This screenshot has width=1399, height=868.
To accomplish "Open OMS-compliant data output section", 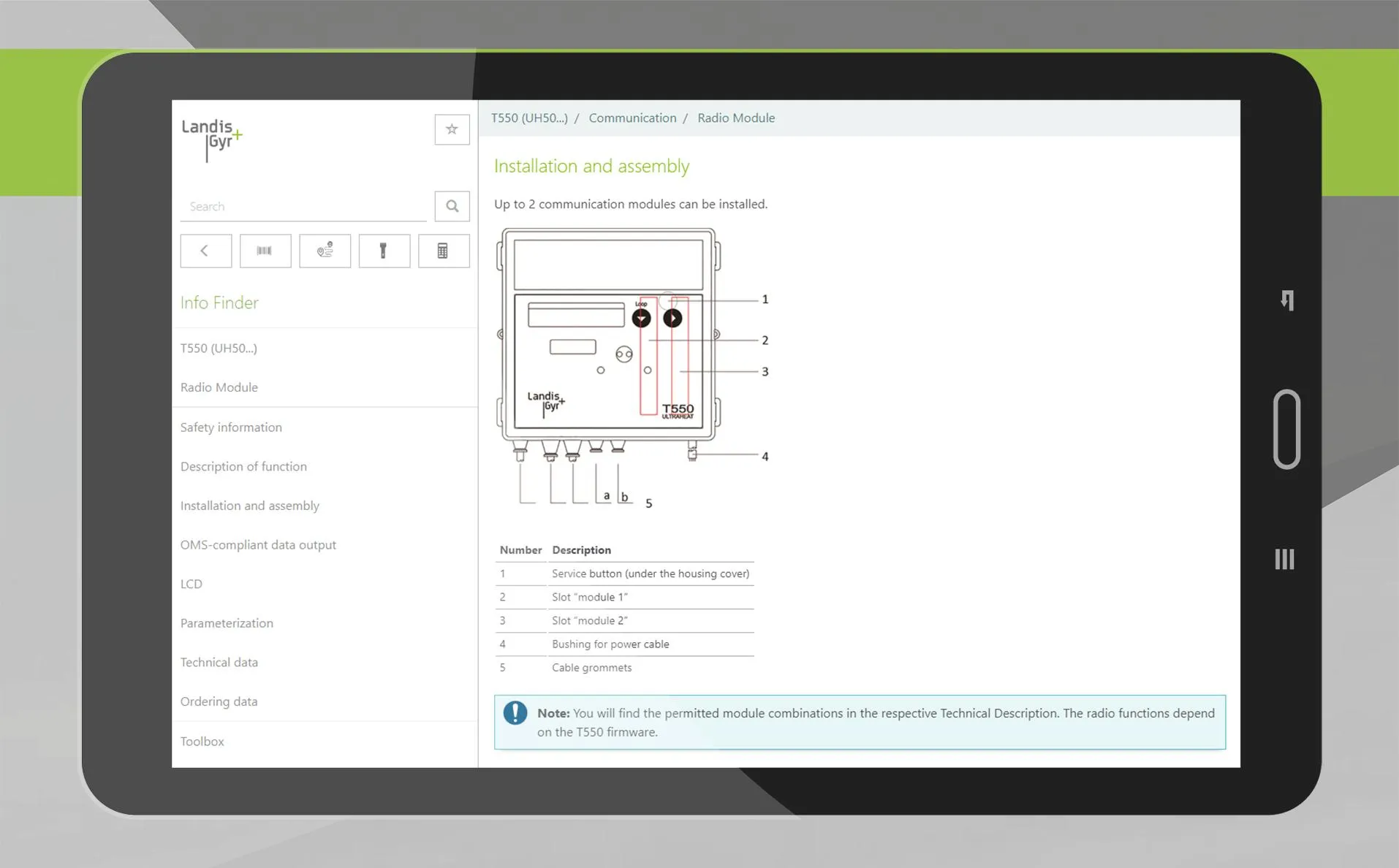I will 258,545.
